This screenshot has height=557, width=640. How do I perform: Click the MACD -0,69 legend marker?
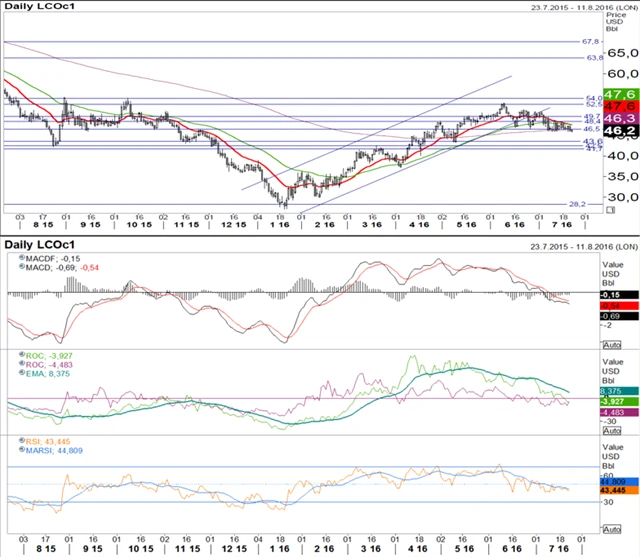12,268
